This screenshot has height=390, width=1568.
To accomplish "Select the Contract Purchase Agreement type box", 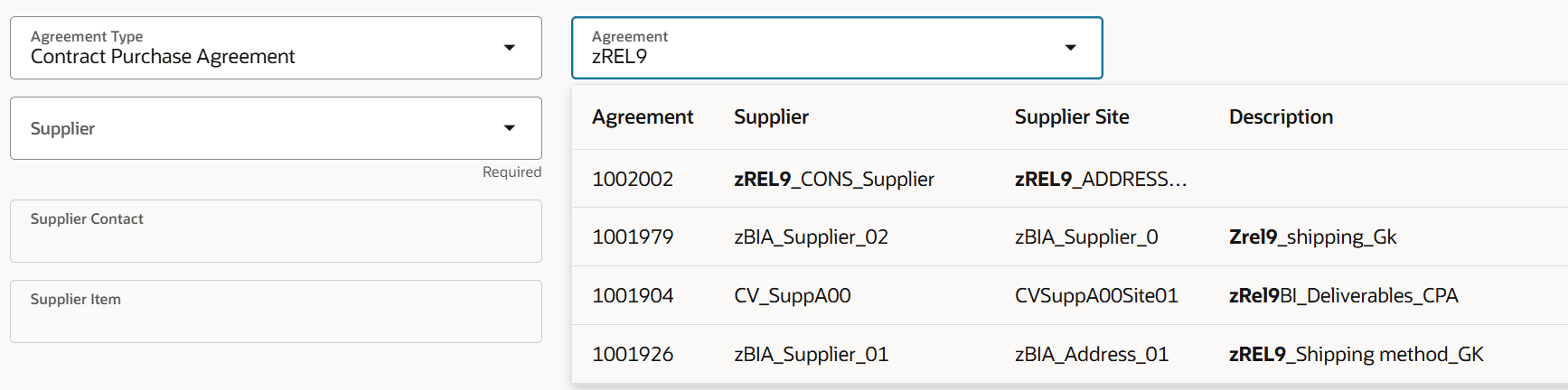I will [276, 48].
